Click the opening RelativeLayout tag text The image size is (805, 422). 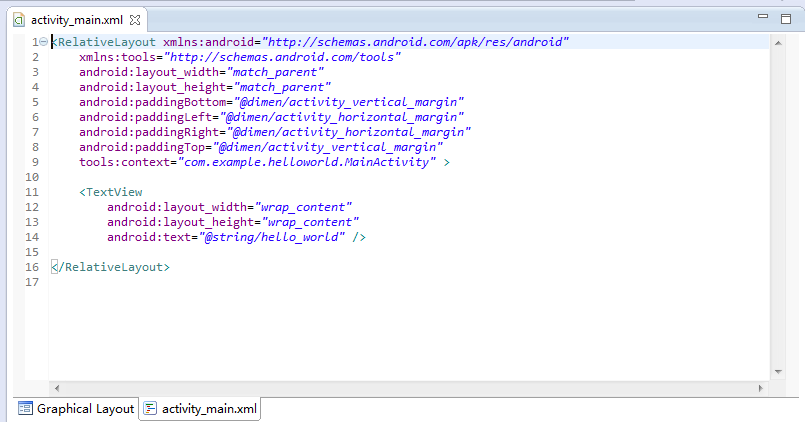[104, 42]
